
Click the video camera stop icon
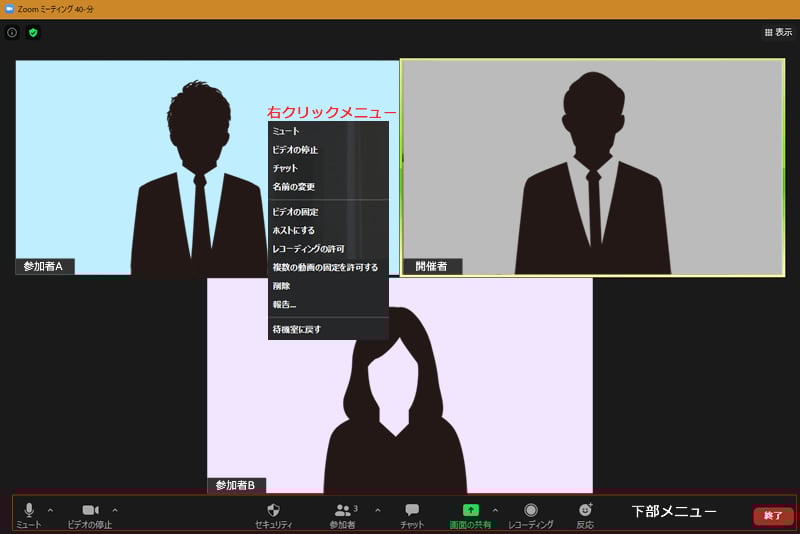(90, 510)
